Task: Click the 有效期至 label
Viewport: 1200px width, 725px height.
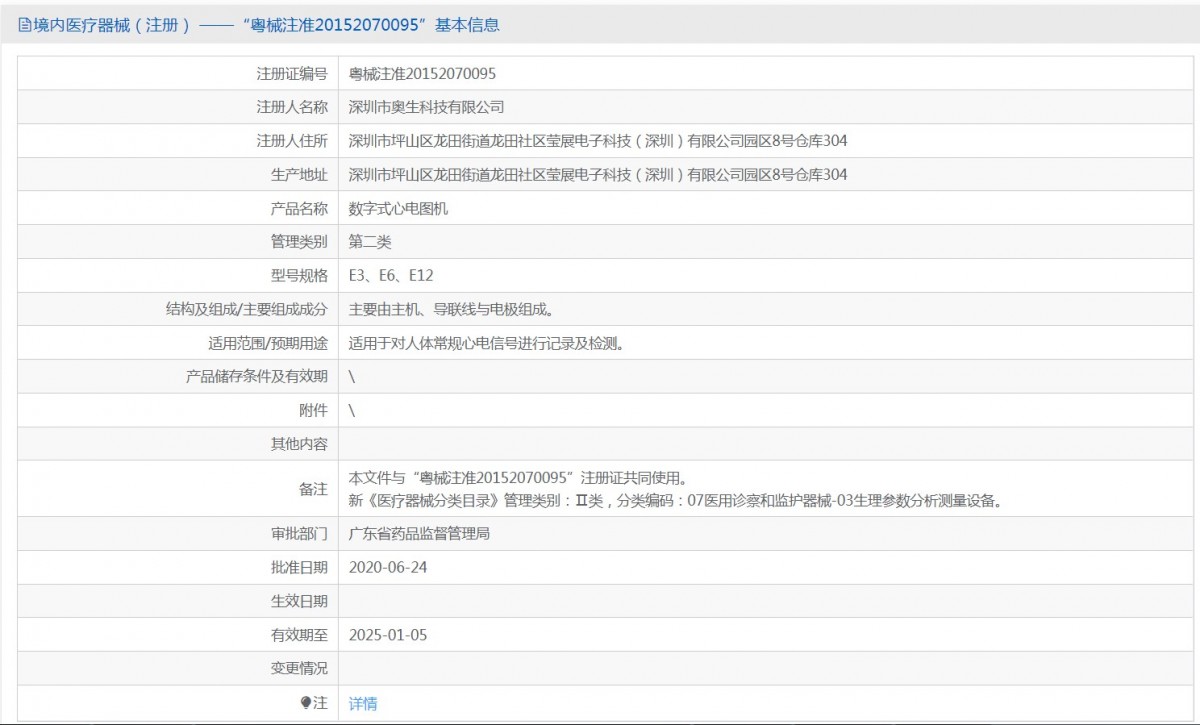Action: [x=299, y=635]
